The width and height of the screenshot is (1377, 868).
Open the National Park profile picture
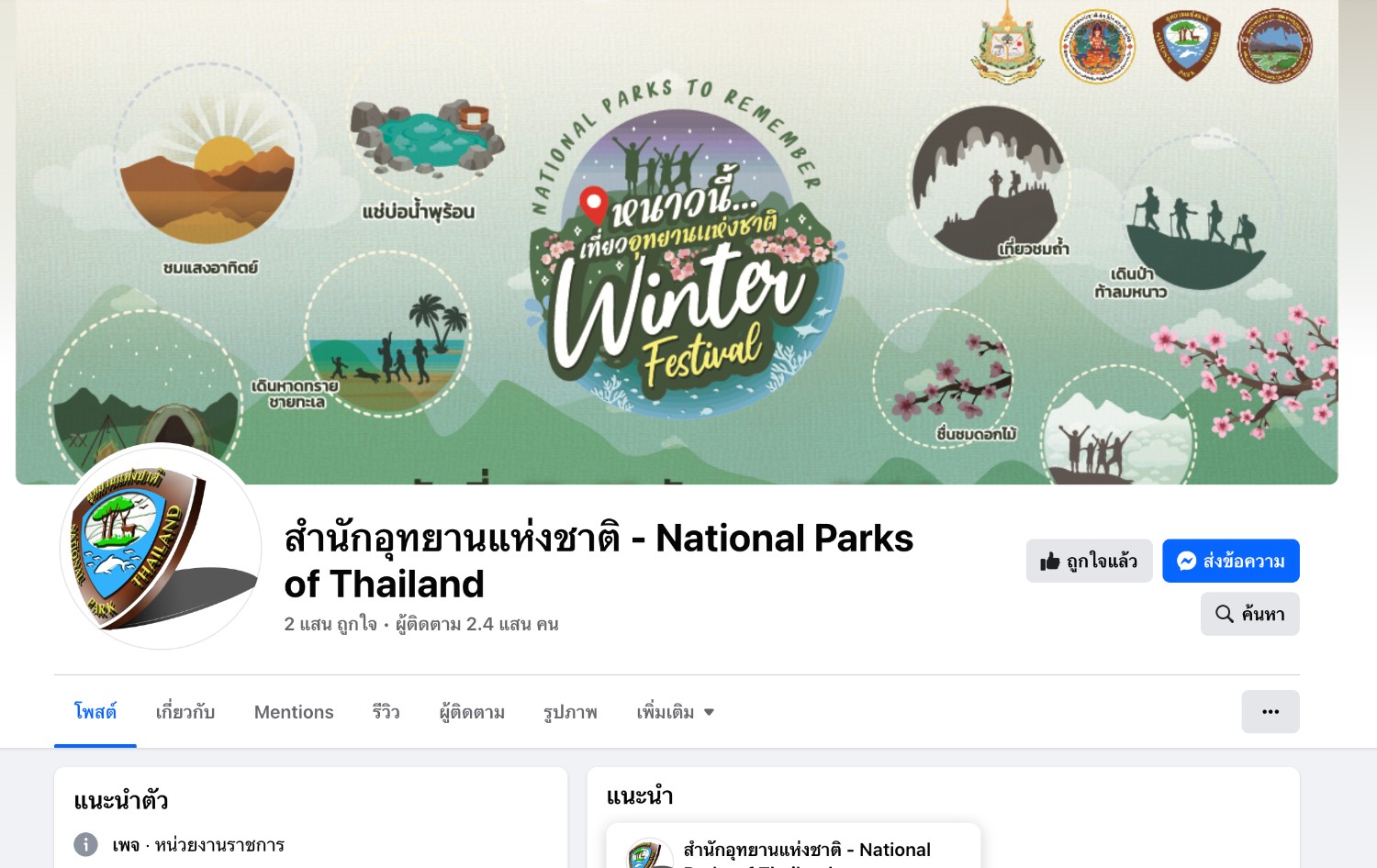[161, 546]
